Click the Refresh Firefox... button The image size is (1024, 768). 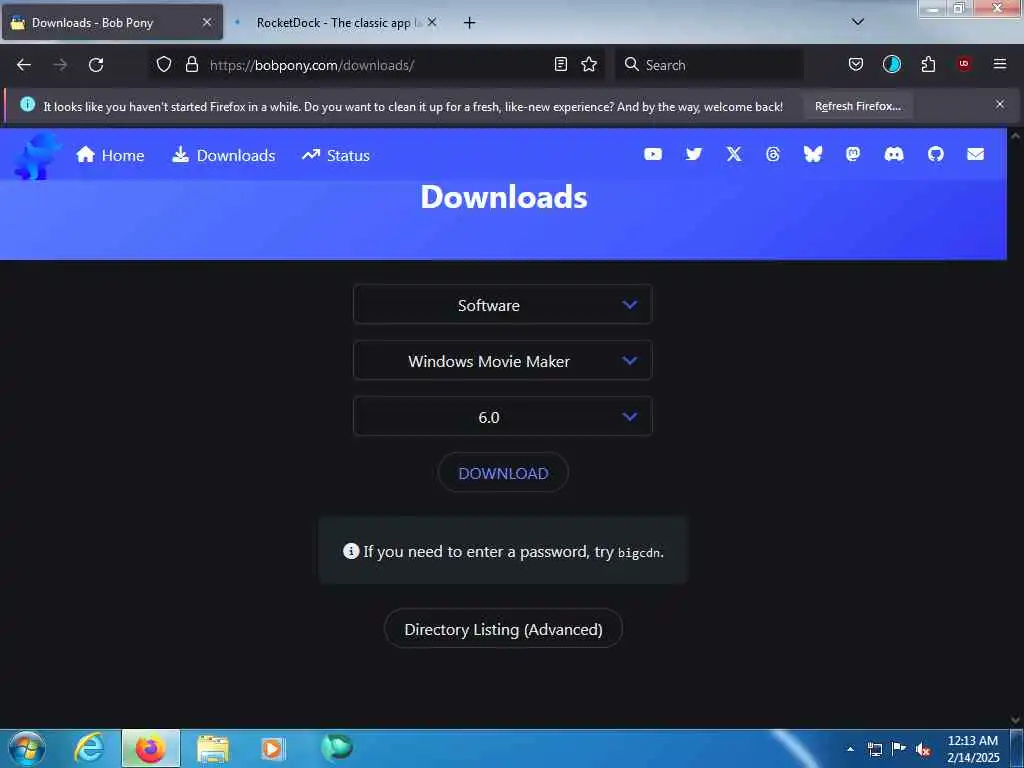(x=857, y=106)
